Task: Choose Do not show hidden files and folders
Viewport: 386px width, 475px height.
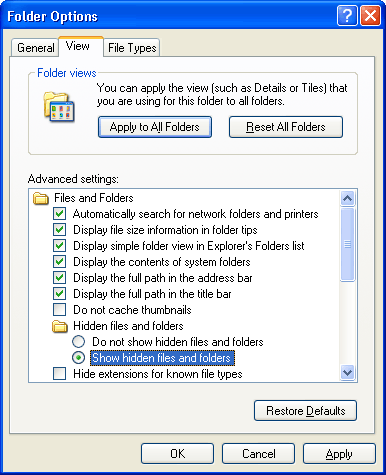Action: pos(78,342)
